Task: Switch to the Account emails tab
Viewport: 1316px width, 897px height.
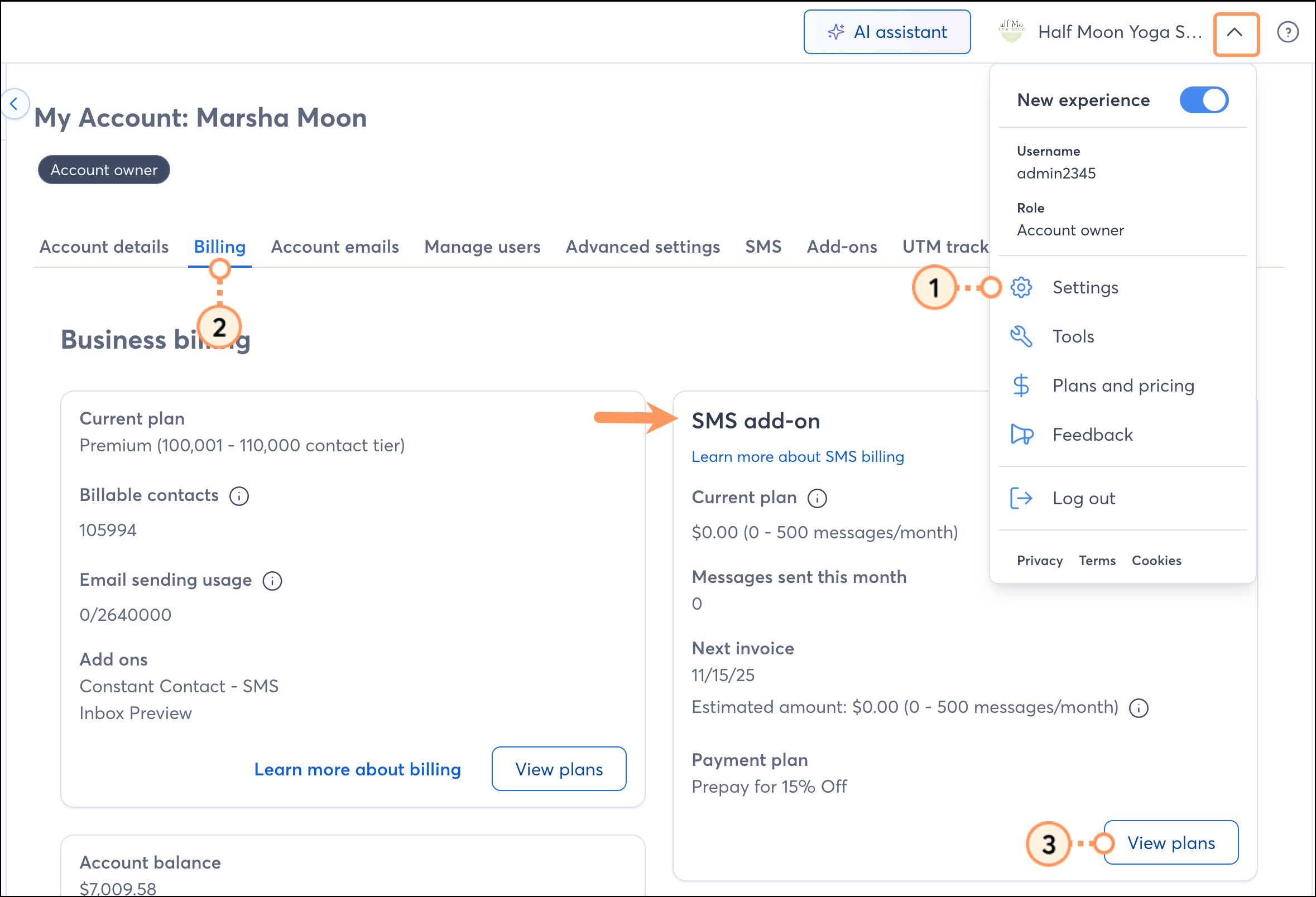Action: [x=335, y=247]
